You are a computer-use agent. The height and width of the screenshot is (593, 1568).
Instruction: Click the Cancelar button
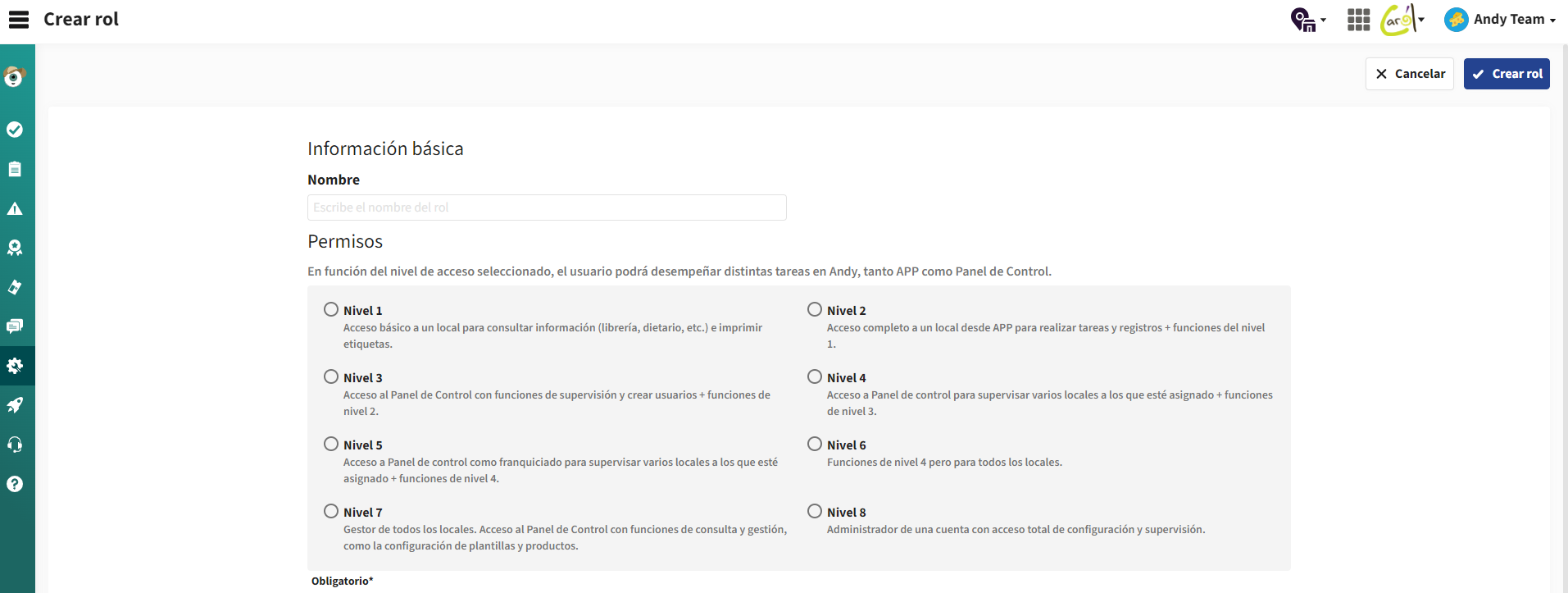click(1410, 74)
